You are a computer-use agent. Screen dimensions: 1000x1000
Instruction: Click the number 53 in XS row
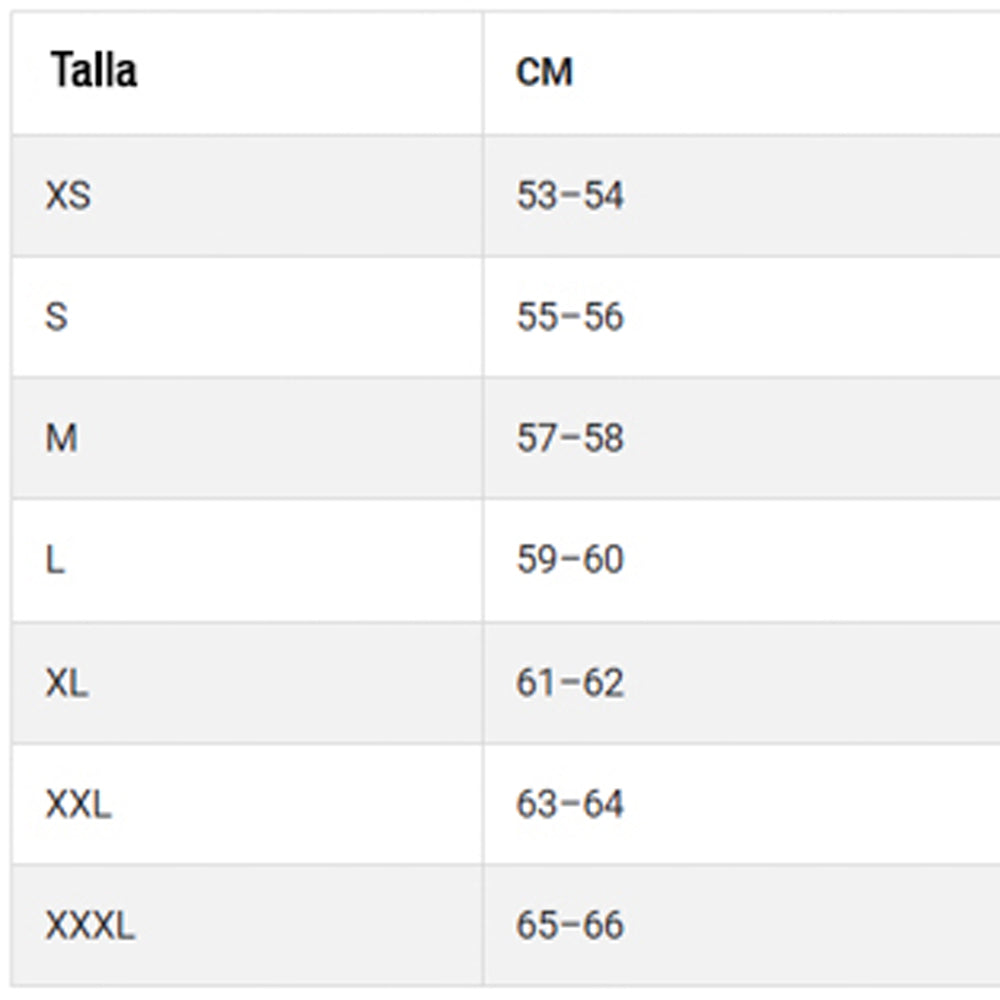[x=536, y=195]
